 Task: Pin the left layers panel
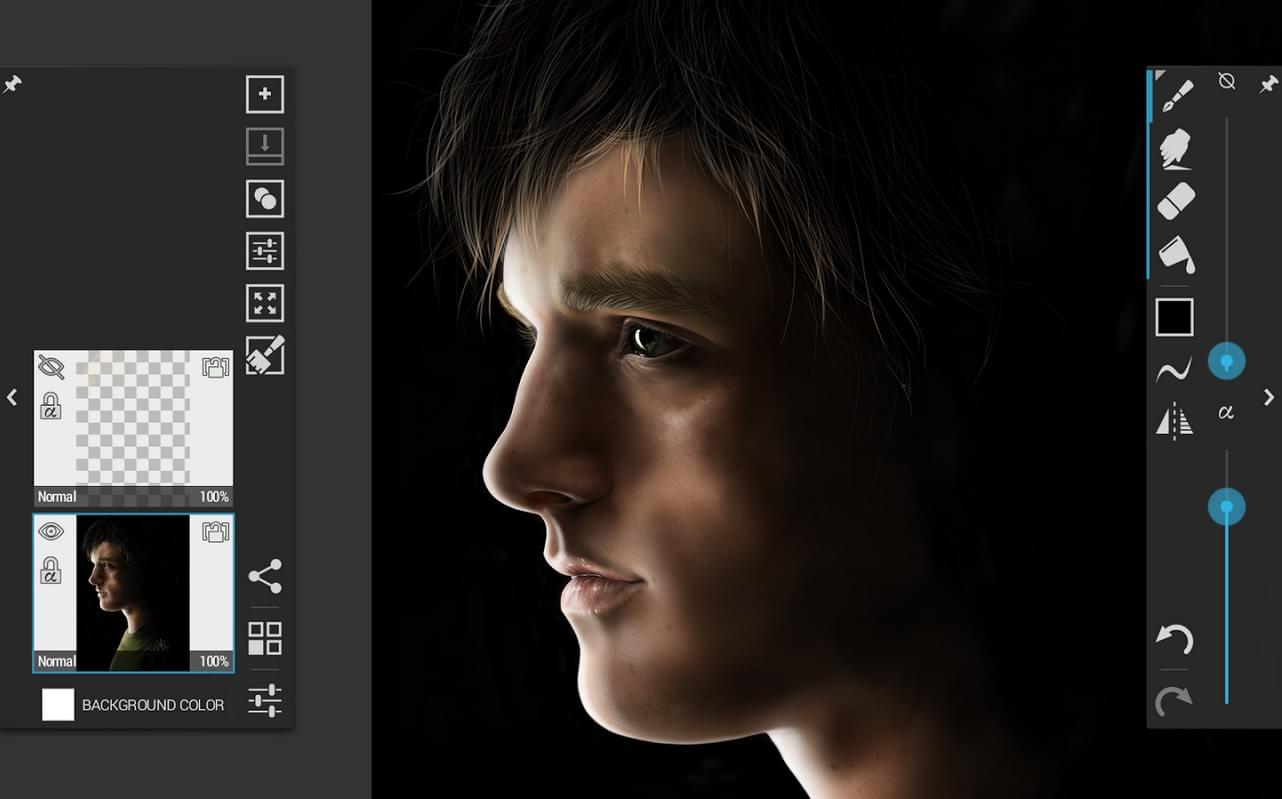pos(12,84)
